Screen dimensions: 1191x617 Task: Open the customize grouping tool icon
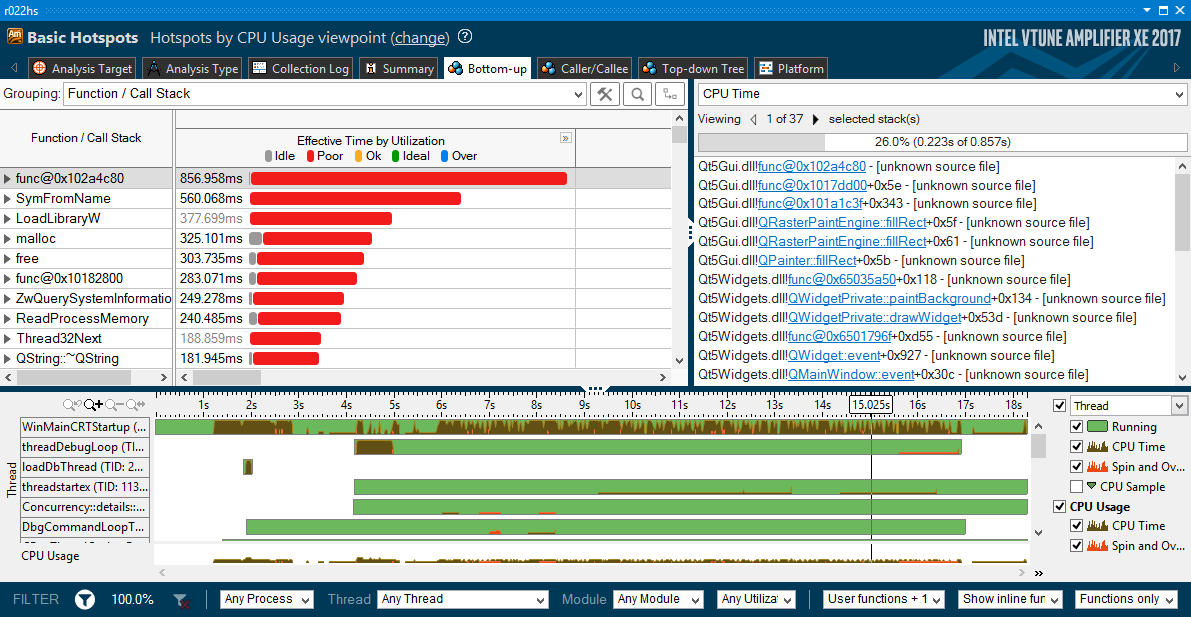pos(605,94)
